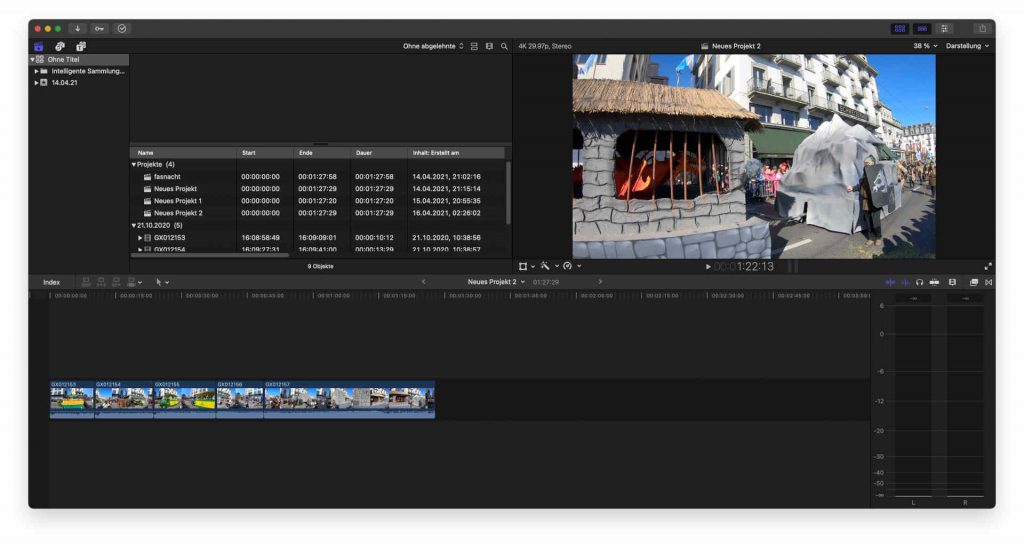Image resolution: width=1024 pixels, height=546 pixels.
Task: Select the GX012157 clip in timeline
Action: (x=349, y=400)
